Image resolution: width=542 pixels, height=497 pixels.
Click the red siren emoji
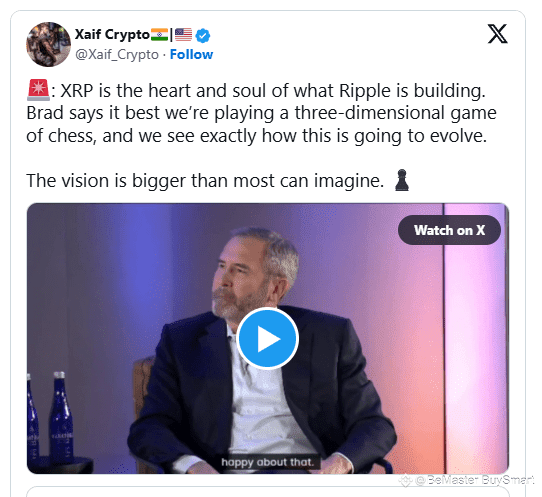click(x=38, y=90)
